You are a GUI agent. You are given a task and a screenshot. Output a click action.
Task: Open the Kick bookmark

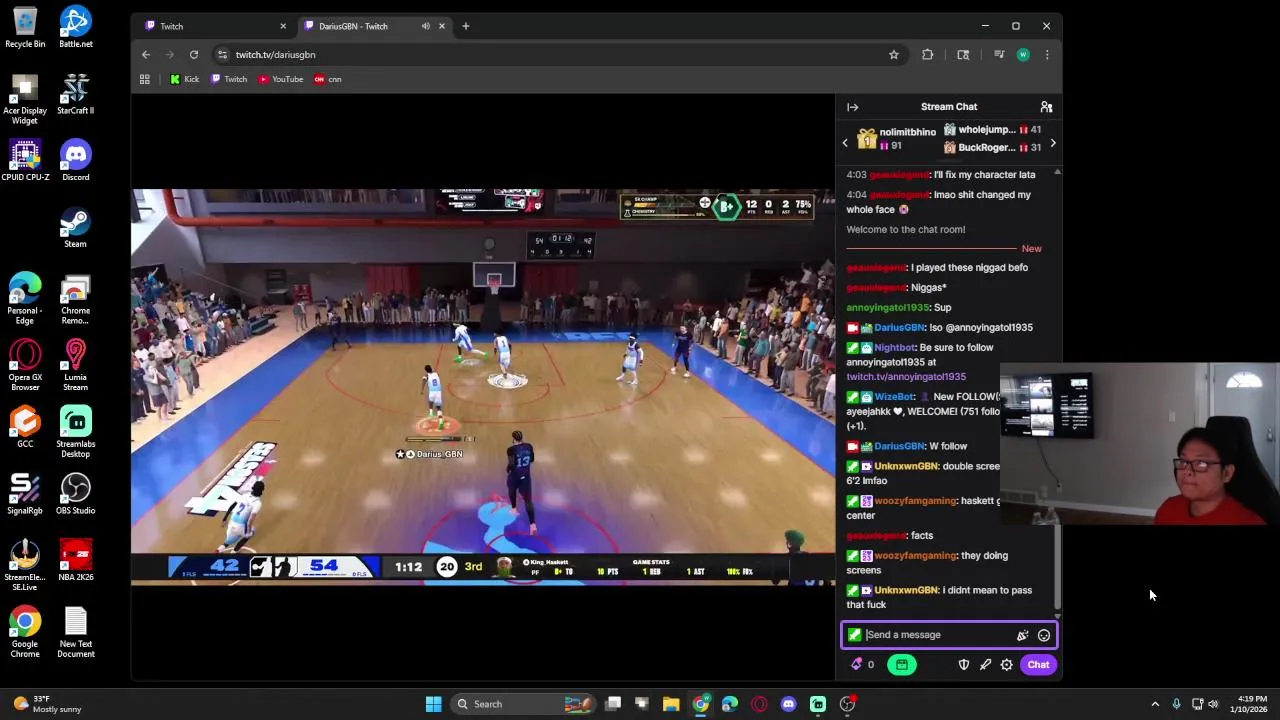pos(184,79)
